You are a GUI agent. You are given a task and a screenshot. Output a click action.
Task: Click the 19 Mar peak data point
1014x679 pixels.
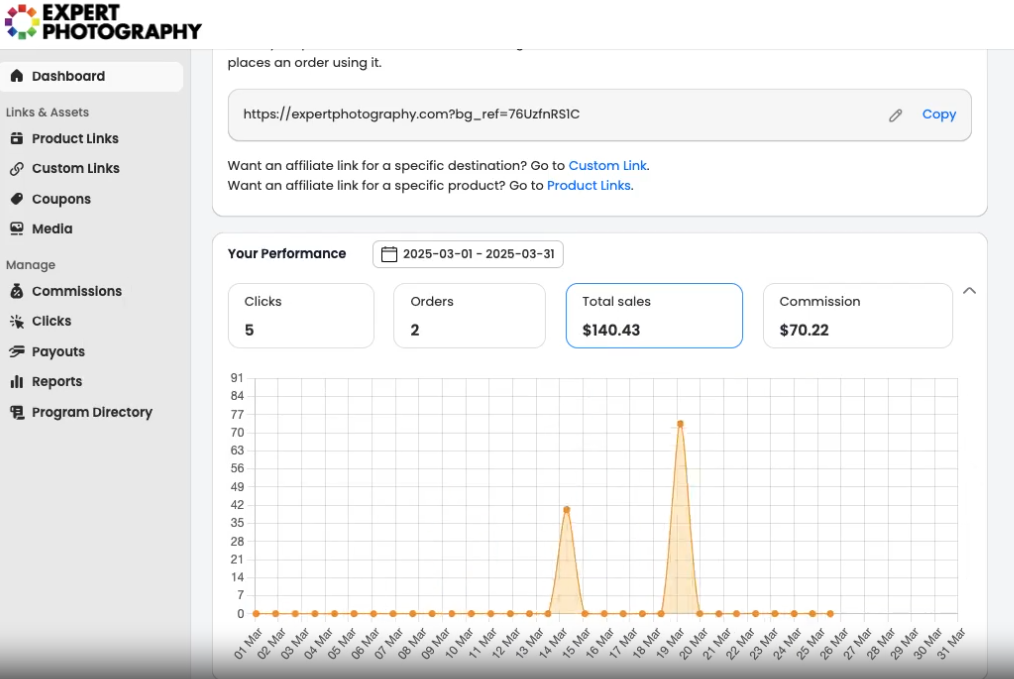click(680, 424)
